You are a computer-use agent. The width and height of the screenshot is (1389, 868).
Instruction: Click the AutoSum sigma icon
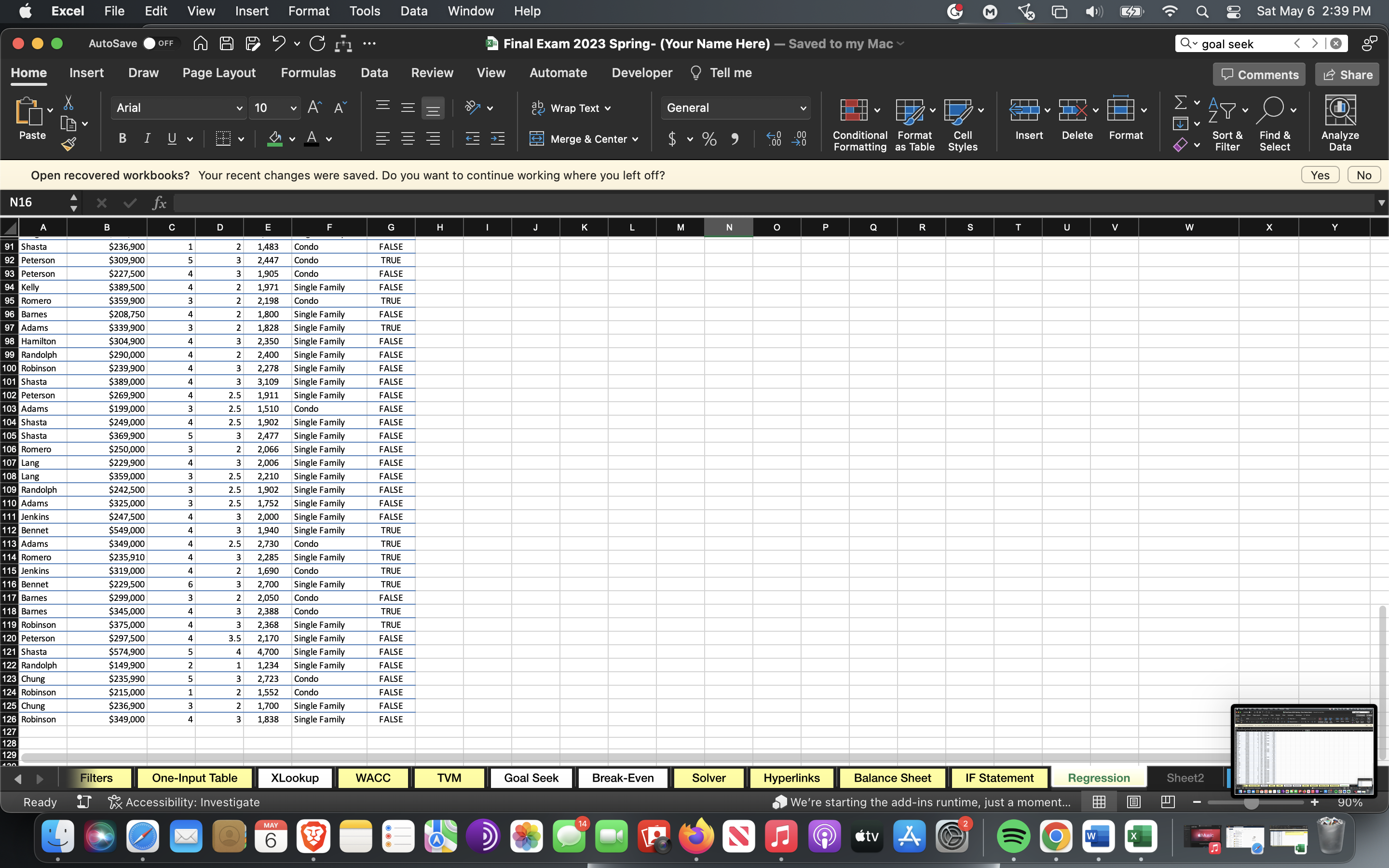click(x=1181, y=102)
